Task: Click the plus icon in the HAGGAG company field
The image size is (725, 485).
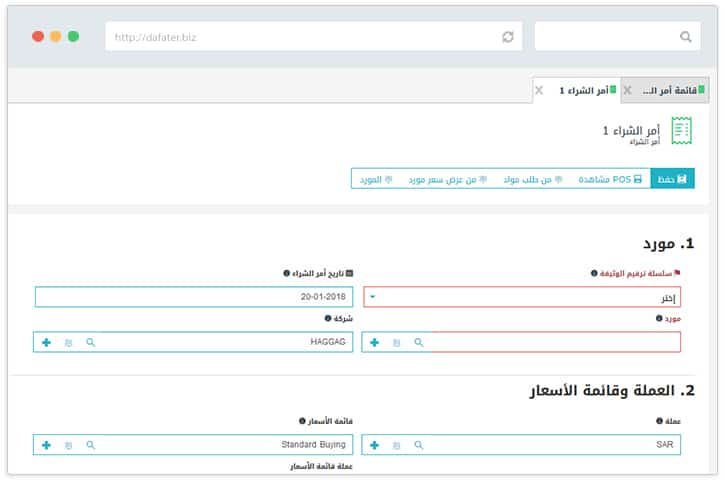Action: [x=46, y=342]
